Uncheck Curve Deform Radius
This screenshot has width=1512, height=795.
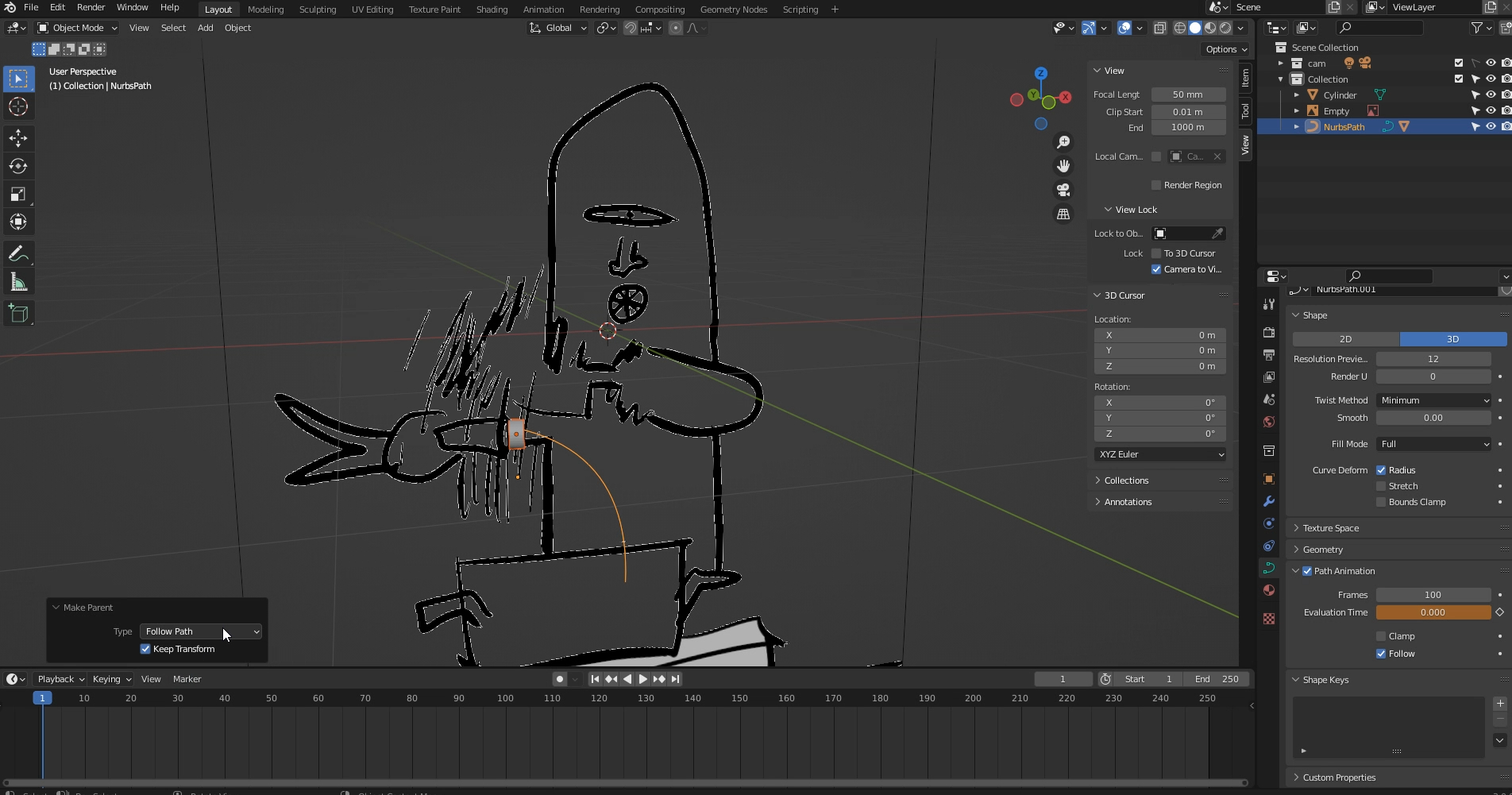pyautogui.click(x=1381, y=470)
